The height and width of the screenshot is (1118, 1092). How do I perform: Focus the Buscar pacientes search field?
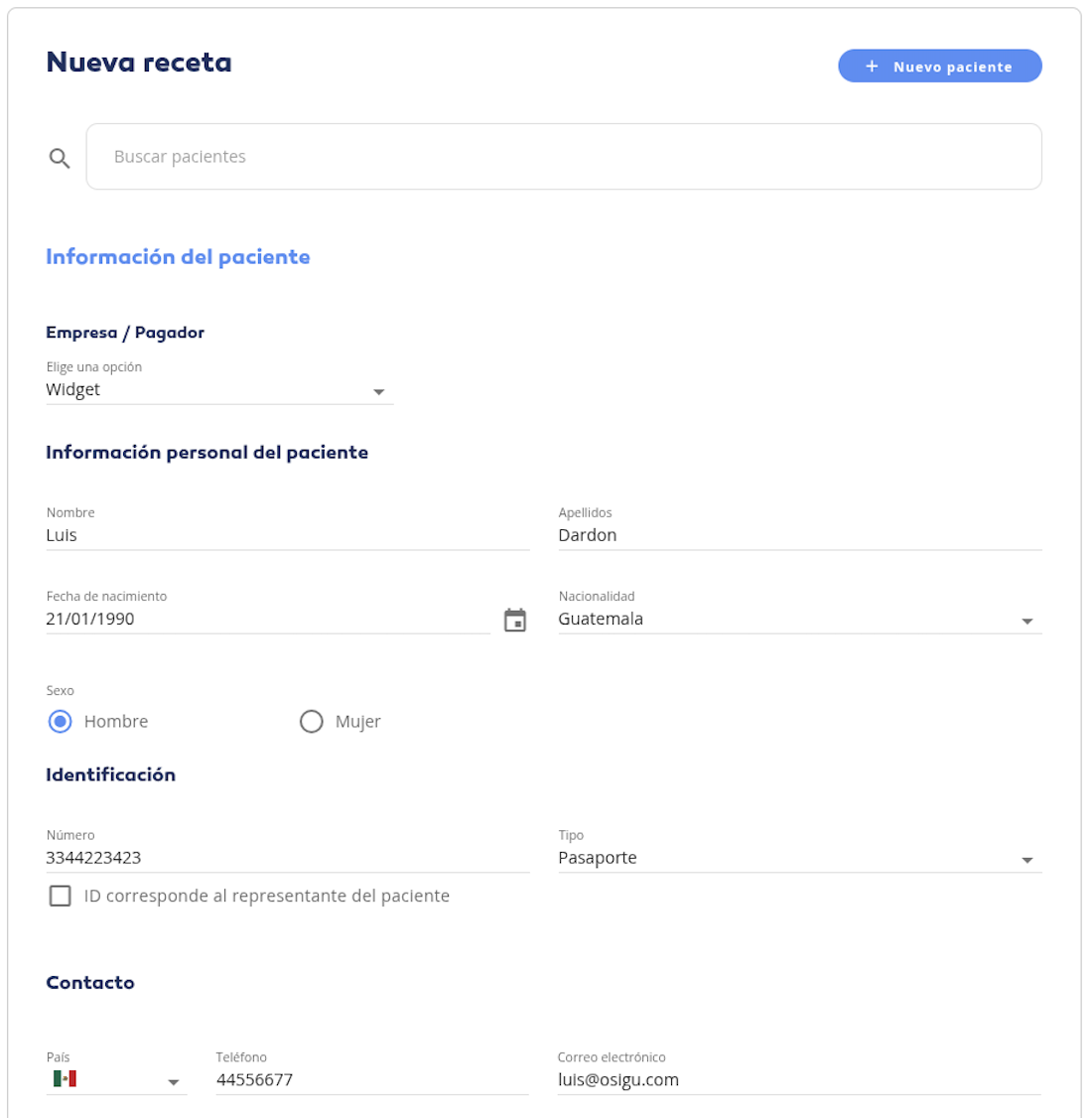tap(564, 157)
